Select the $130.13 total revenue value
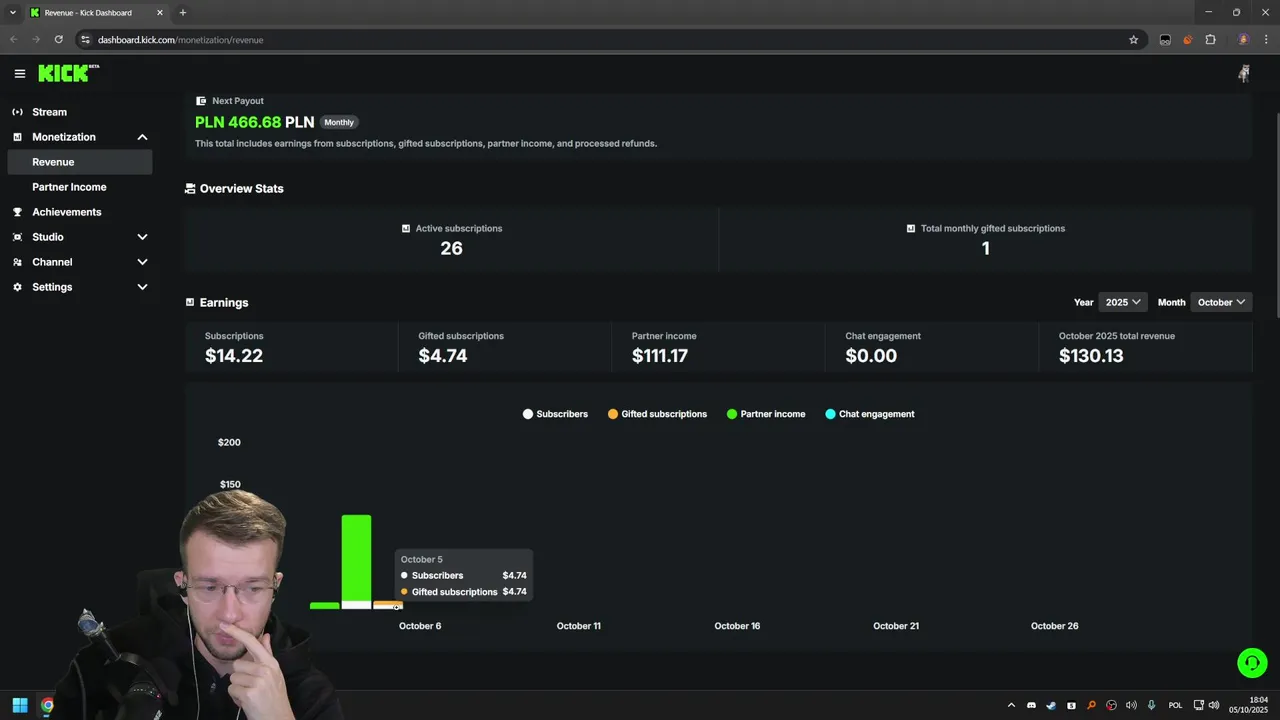Viewport: 1280px width, 720px height. tap(1091, 355)
